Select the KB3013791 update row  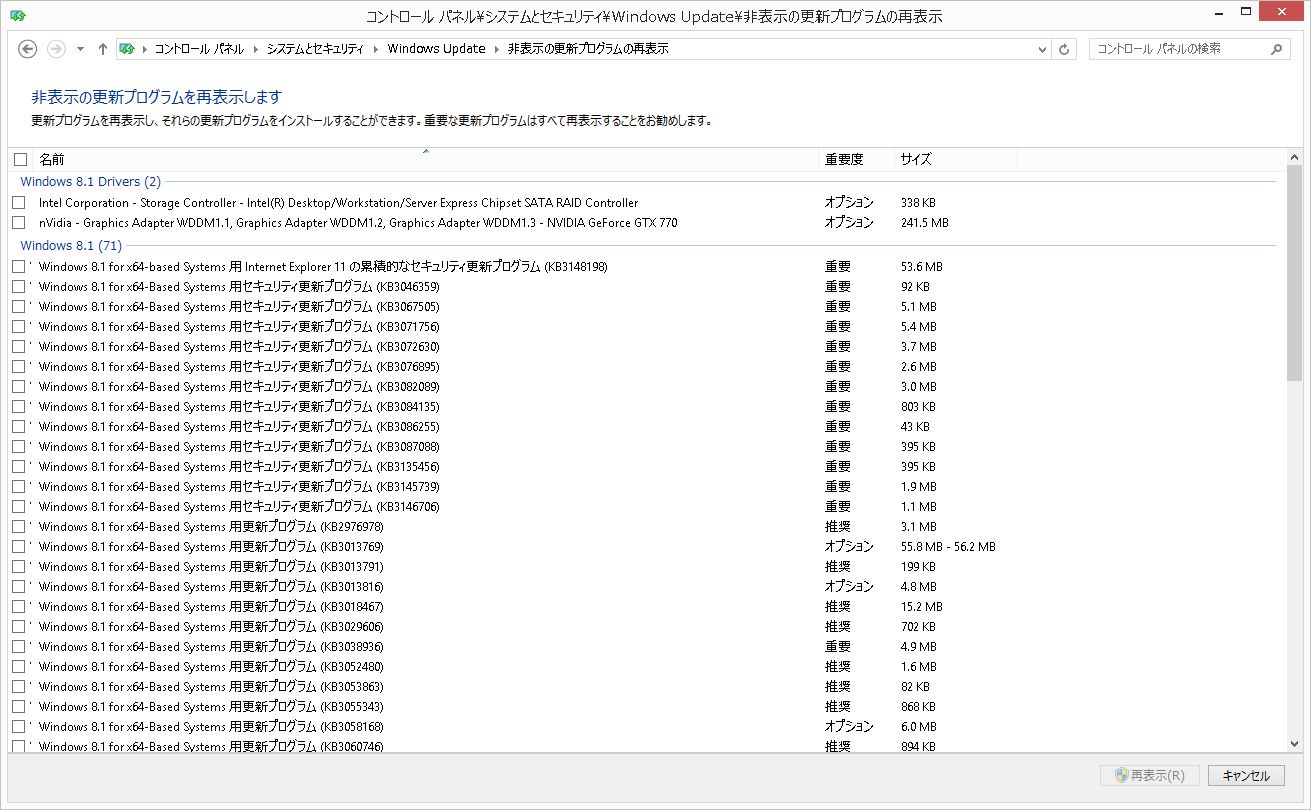[644, 567]
